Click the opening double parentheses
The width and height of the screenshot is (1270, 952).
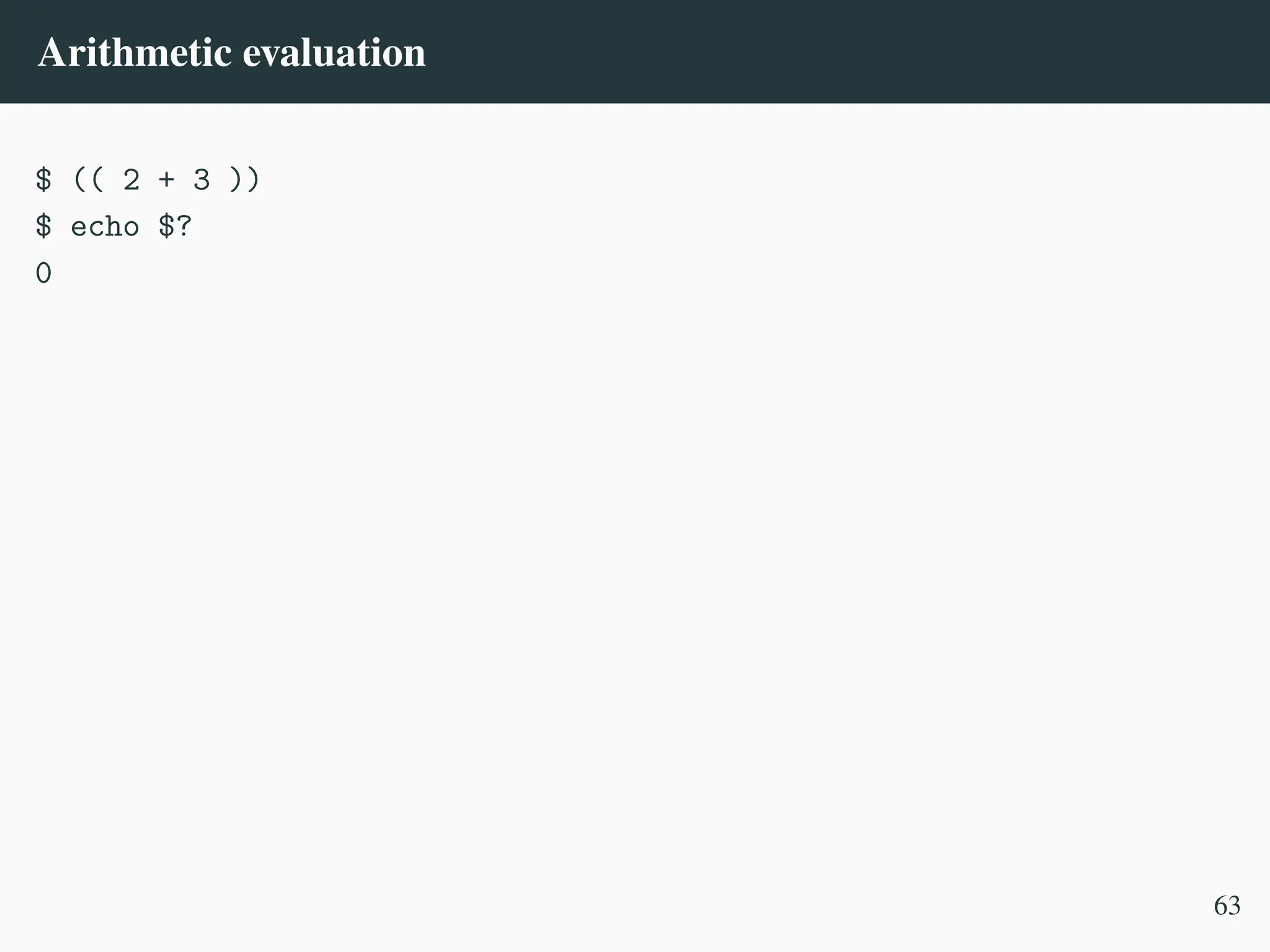[87, 180]
